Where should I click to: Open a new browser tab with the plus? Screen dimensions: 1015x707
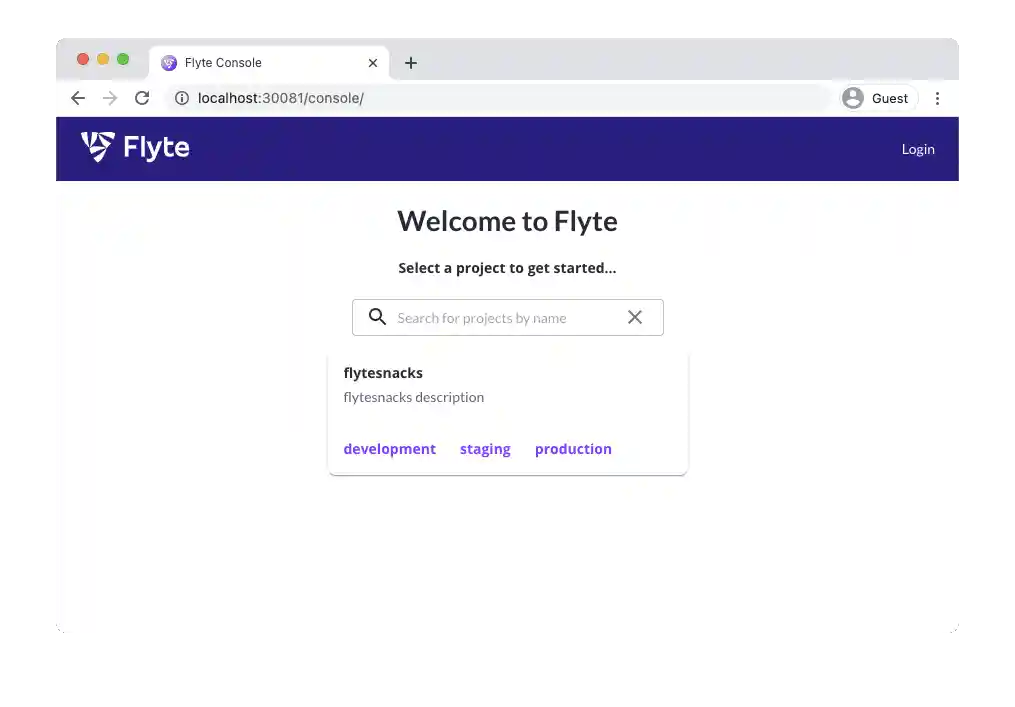tap(411, 62)
